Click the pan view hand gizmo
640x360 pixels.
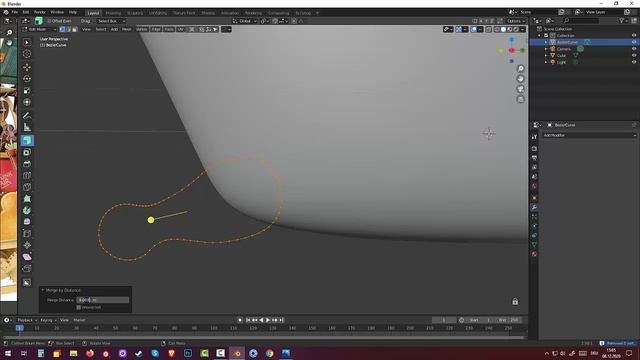coord(520,78)
